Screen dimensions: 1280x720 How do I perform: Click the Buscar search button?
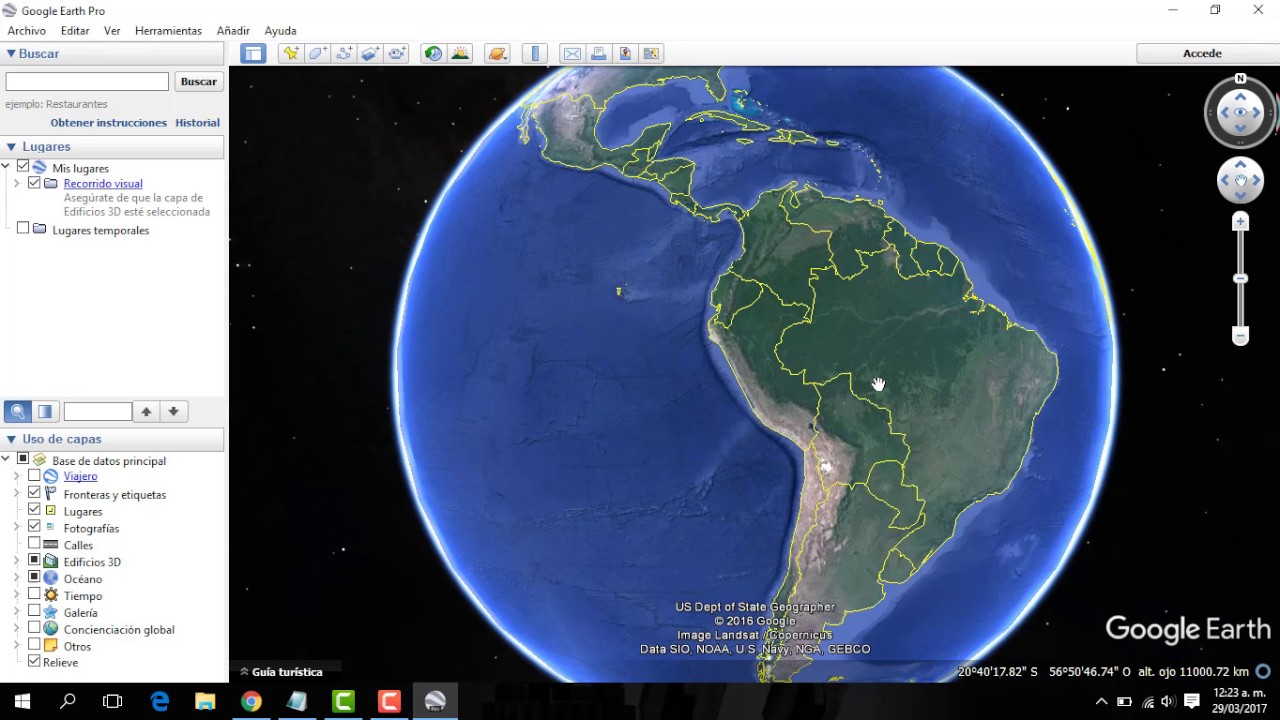point(199,82)
